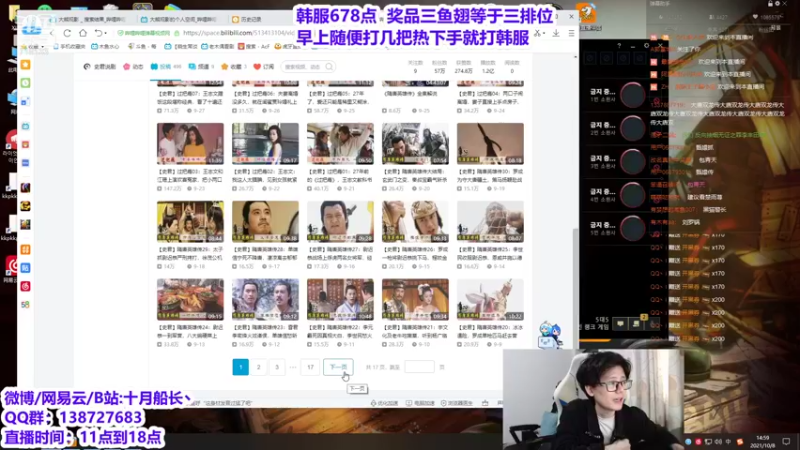Open the 斗鱼 bookmark in bookmarks bar
This screenshot has height=450, width=800.
(140, 46)
